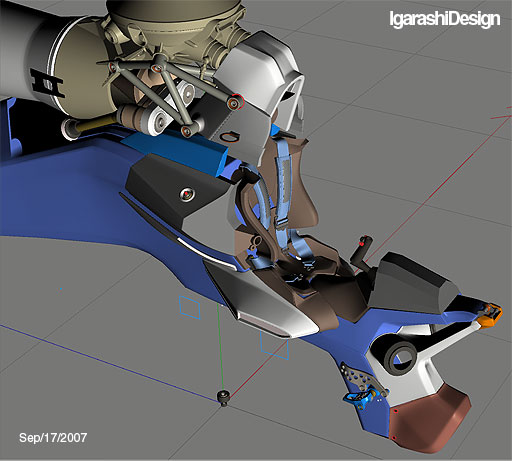Click the IgarashiDesign watermark text

tap(445, 19)
